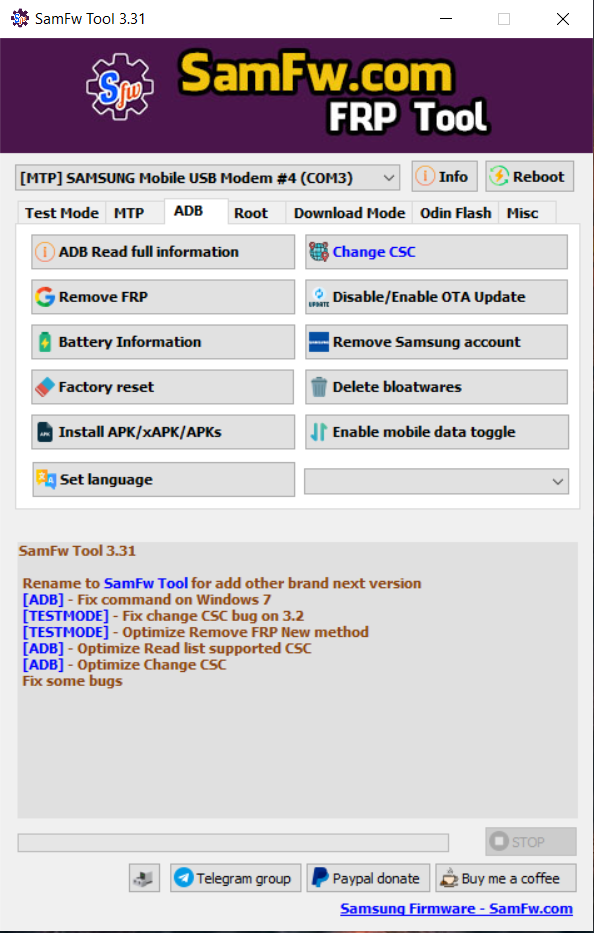The width and height of the screenshot is (594, 933).
Task: Switch to the Test Mode tab
Action: point(62,213)
